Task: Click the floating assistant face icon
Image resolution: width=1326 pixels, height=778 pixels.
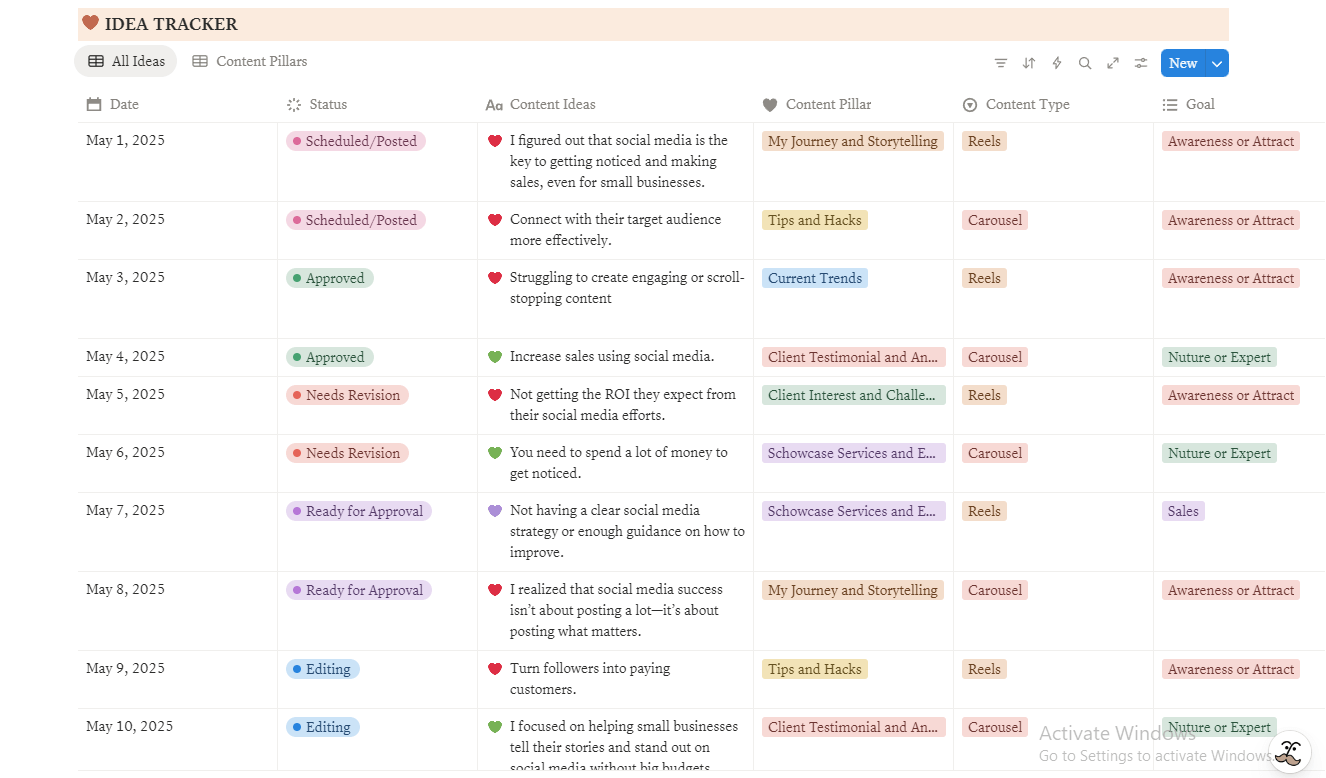Action: 1290,752
